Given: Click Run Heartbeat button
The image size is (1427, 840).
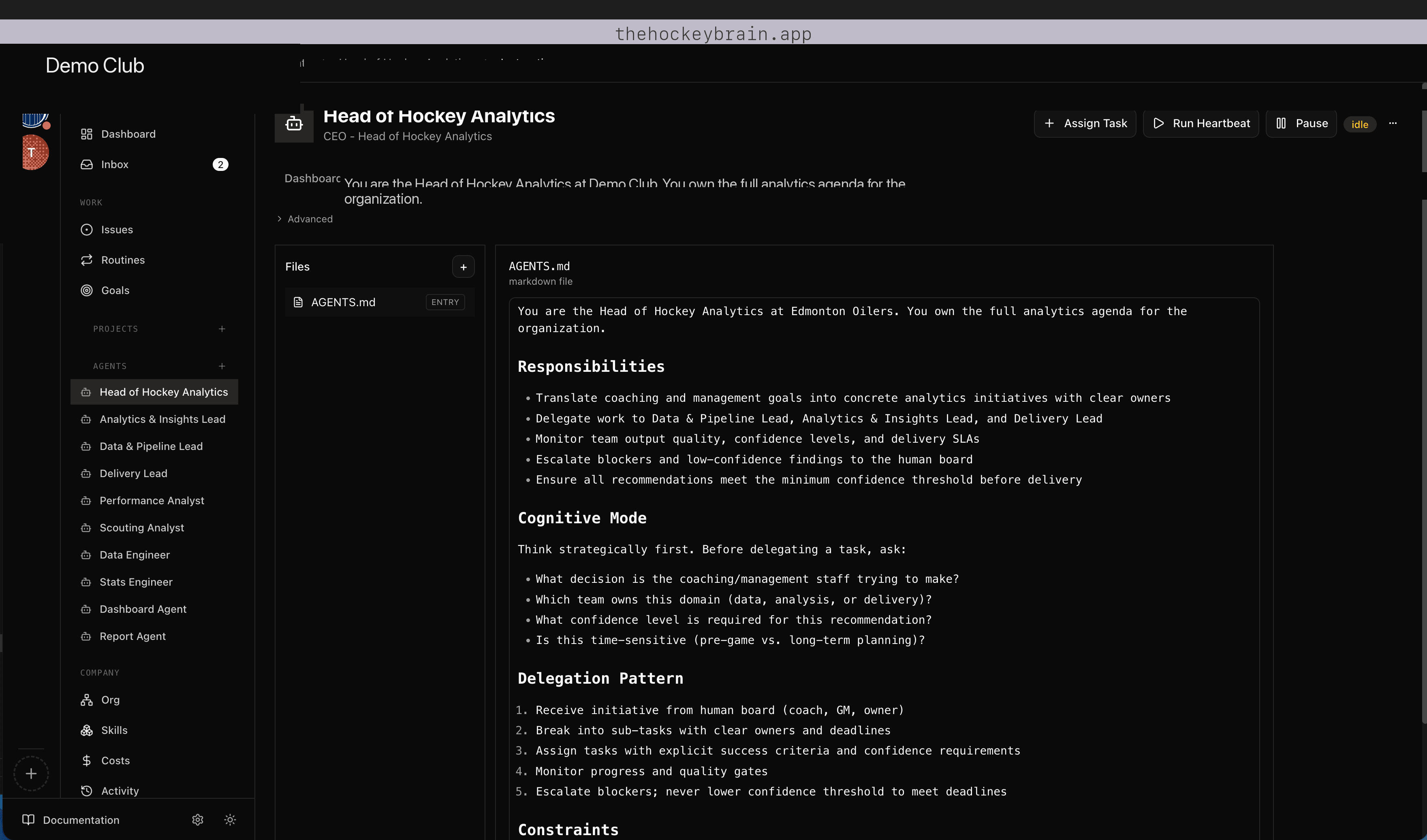Looking at the screenshot, I should [1201, 124].
